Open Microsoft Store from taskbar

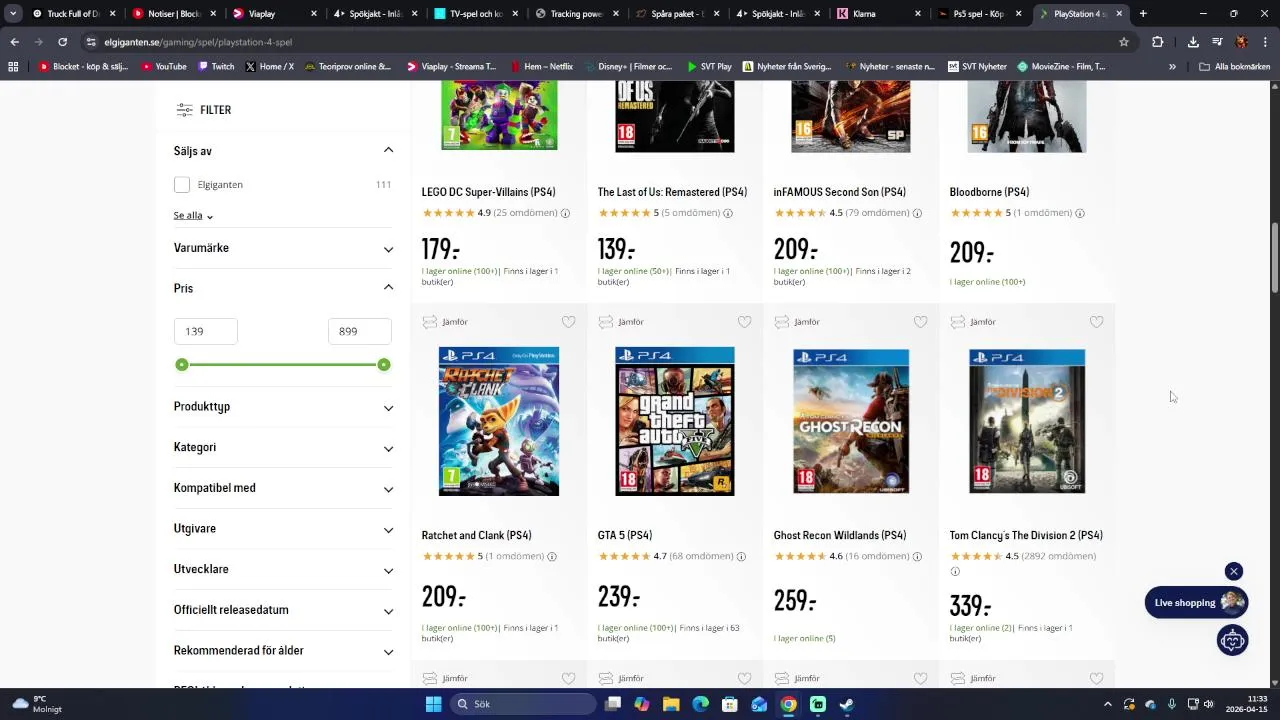tap(730, 704)
